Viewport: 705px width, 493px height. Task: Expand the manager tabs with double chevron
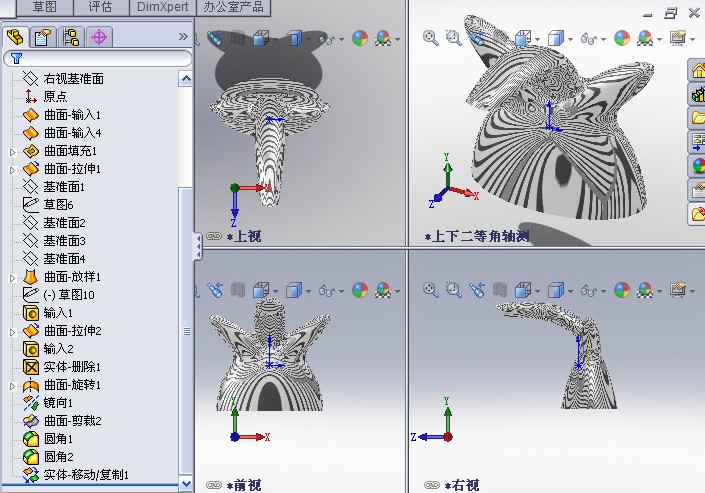point(183,36)
